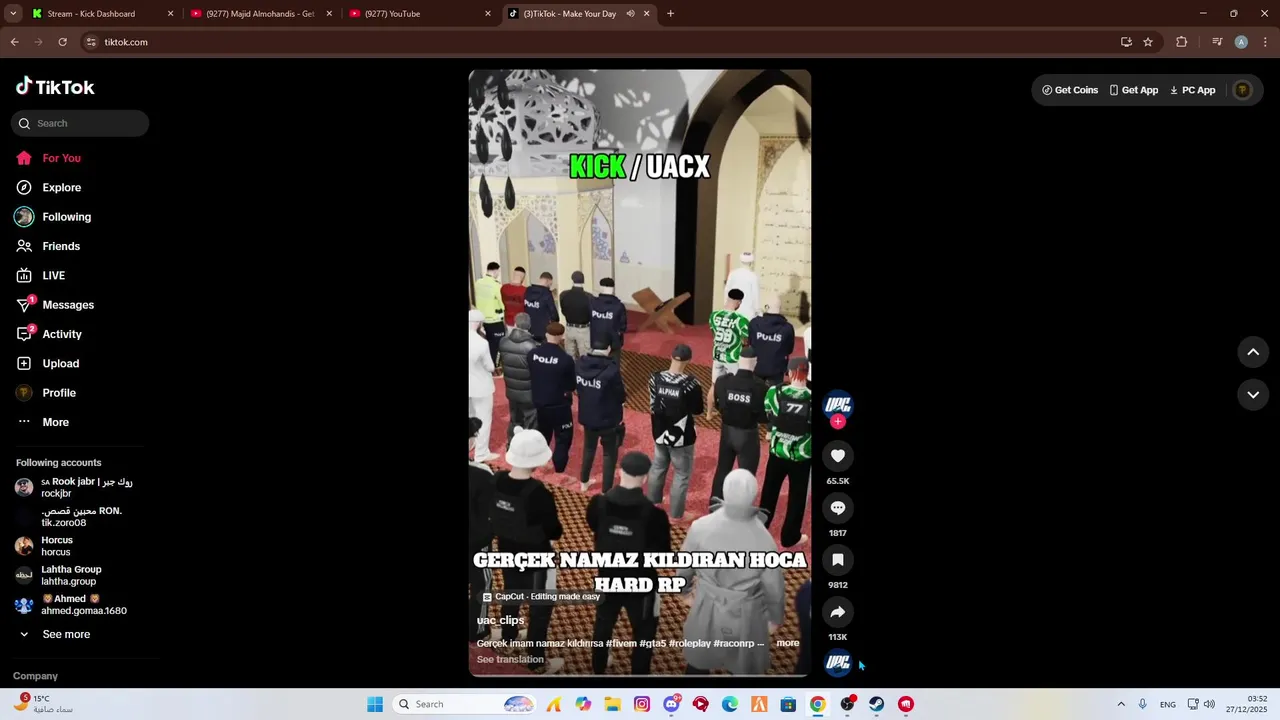Go to next video with down arrow

(1253, 395)
